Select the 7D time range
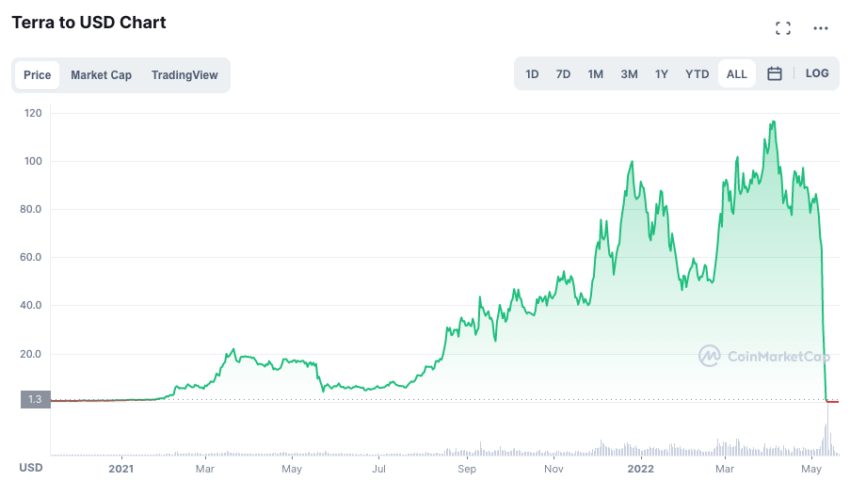Viewport: 850px width, 480px height. pyautogui.click(x=563, y=74)
